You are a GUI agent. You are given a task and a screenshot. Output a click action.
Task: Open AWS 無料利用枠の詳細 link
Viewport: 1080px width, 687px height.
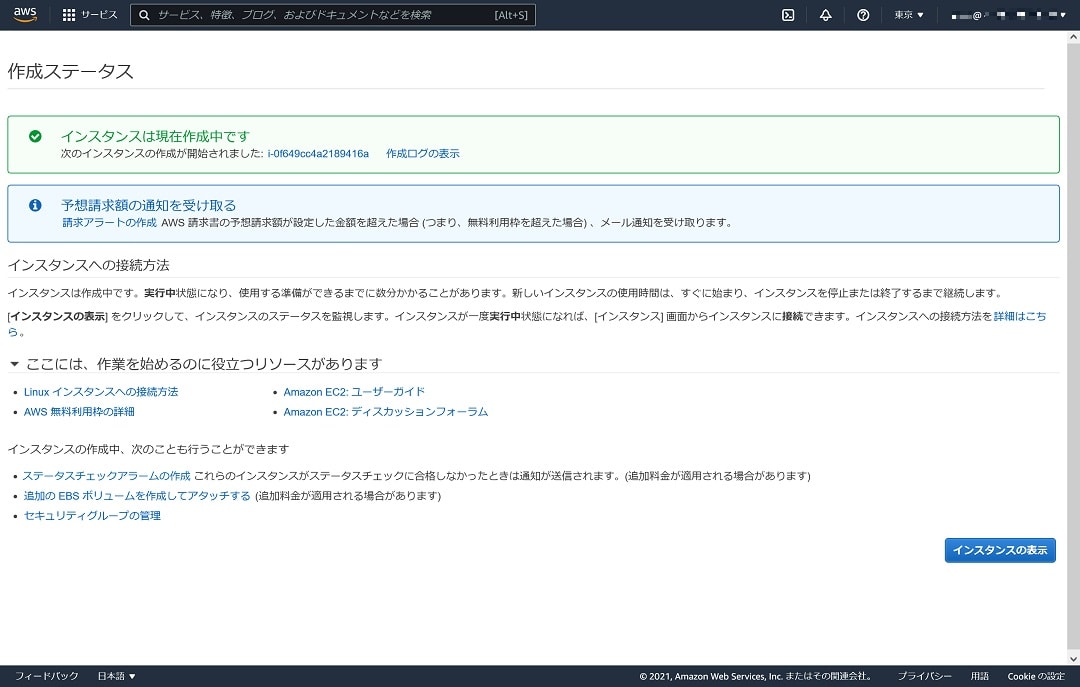point(79,412)
